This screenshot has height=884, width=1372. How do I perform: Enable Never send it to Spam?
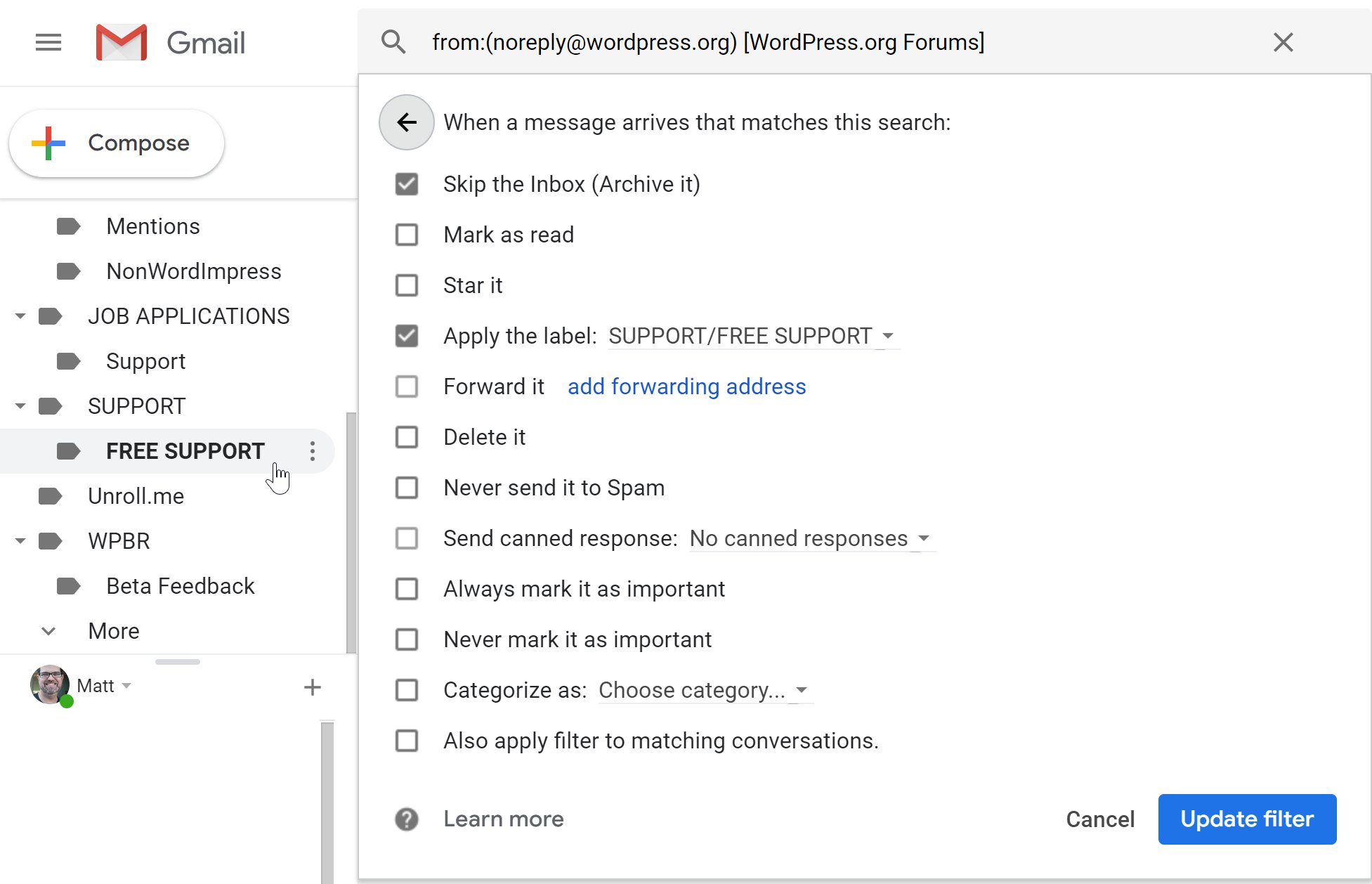pyautogui.click(x=407, y=488)
